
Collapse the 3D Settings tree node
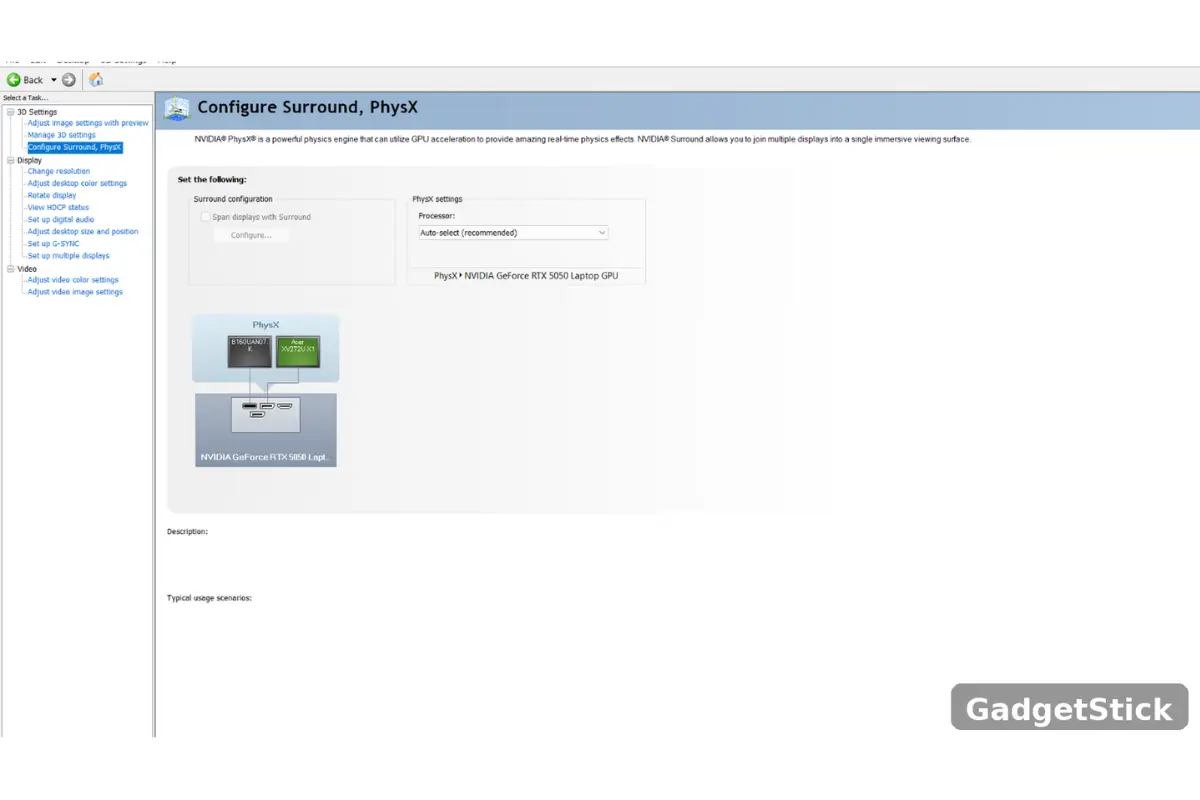[10, 112]
